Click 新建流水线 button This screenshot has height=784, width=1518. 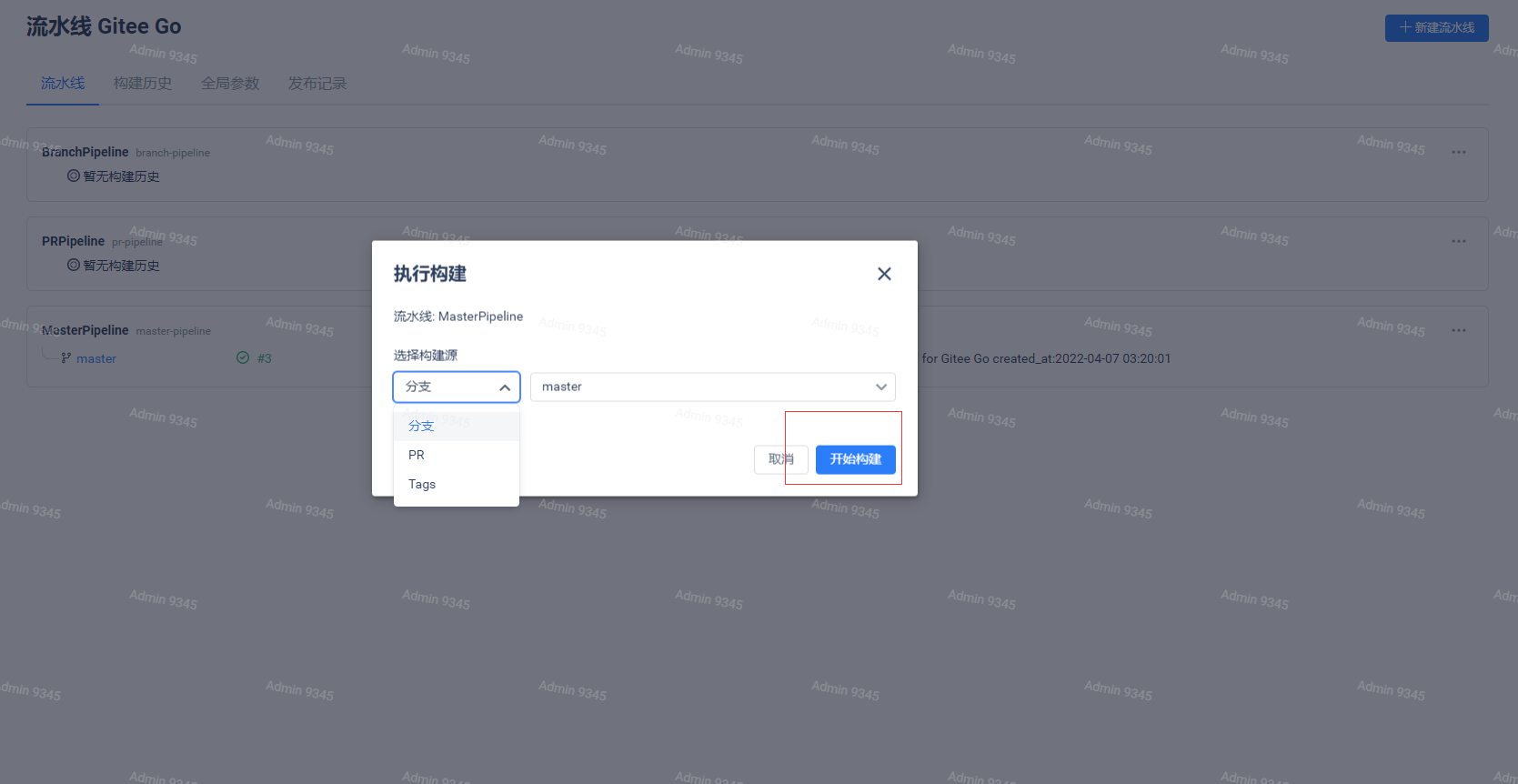pos(1437,27)
